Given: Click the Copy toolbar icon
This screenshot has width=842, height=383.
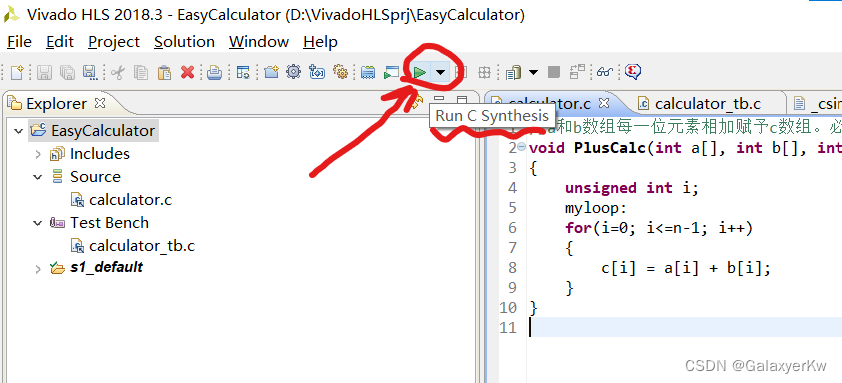Looking at the screenshot, I should click(141, 72).
